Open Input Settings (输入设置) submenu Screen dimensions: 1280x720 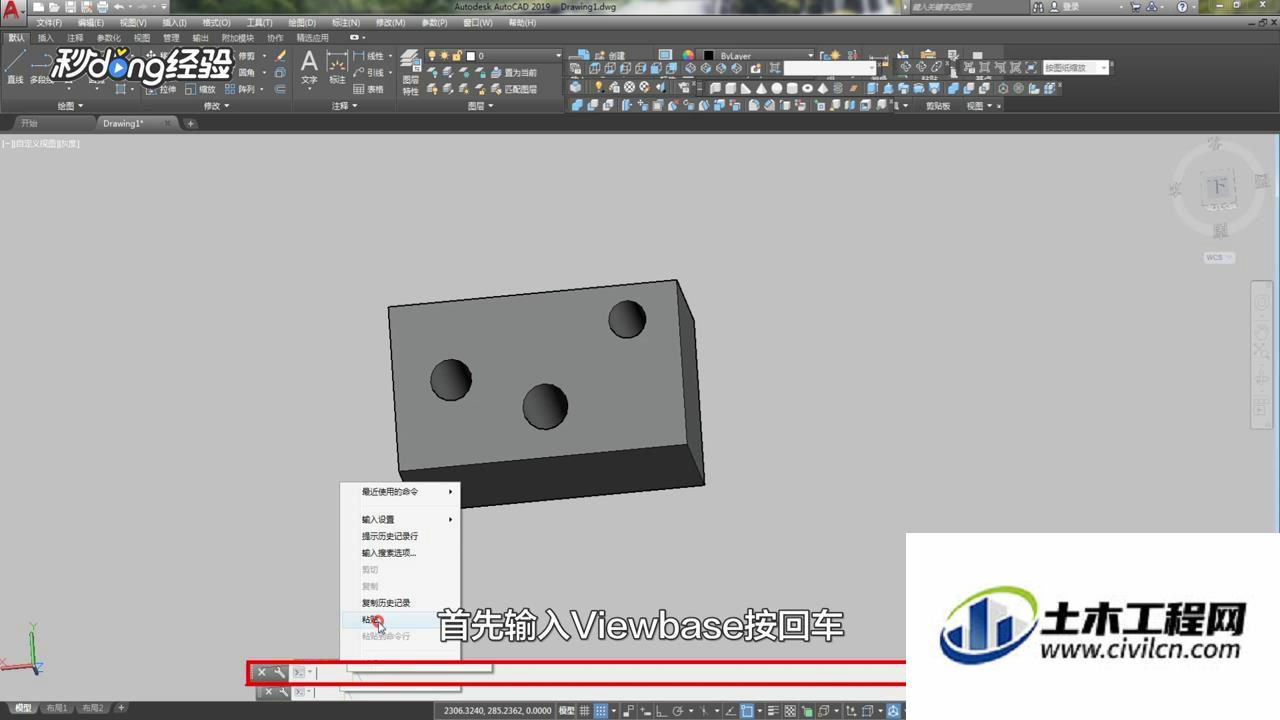click(400, 519)
